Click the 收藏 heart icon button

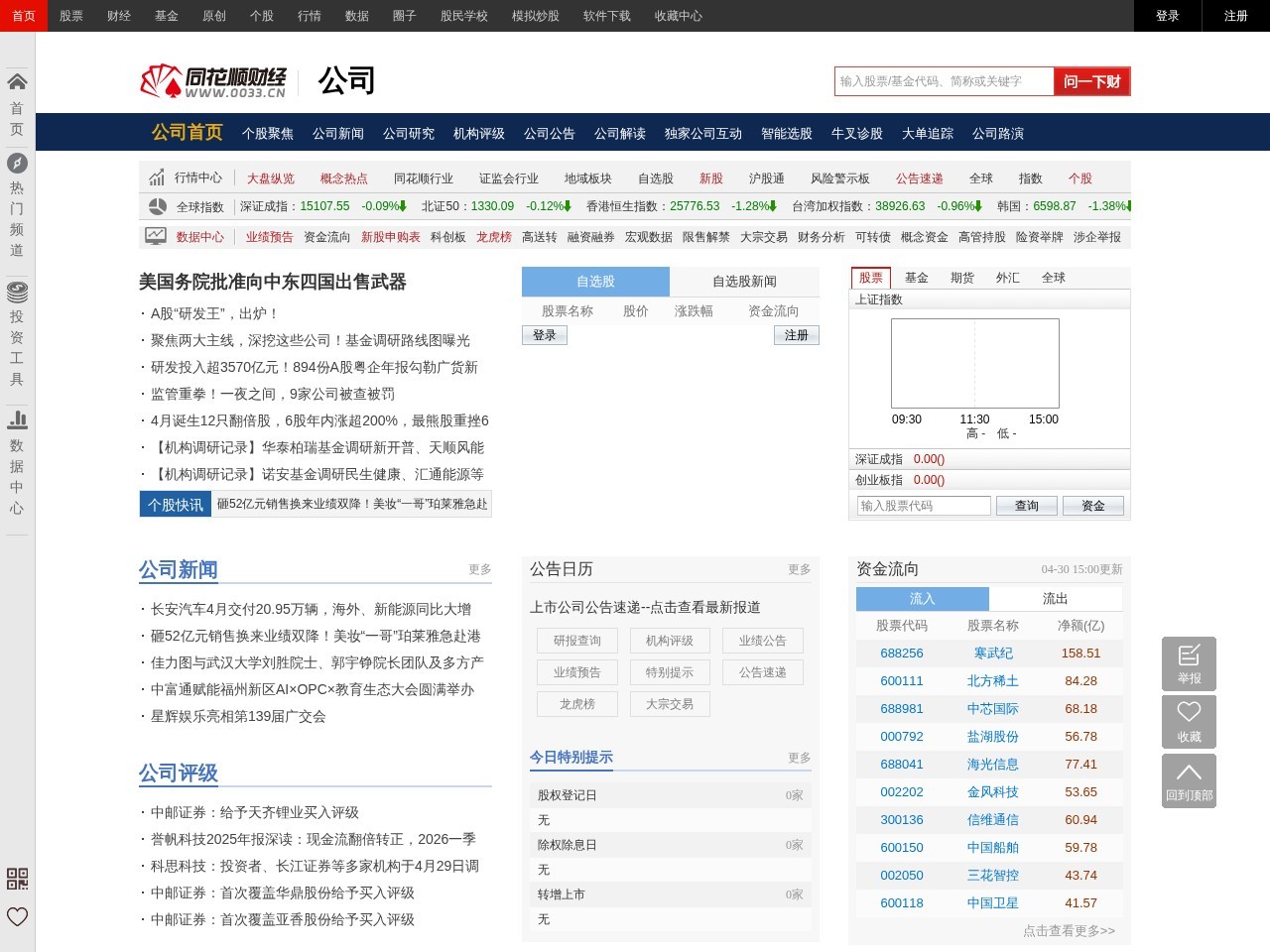point(1189,722)
